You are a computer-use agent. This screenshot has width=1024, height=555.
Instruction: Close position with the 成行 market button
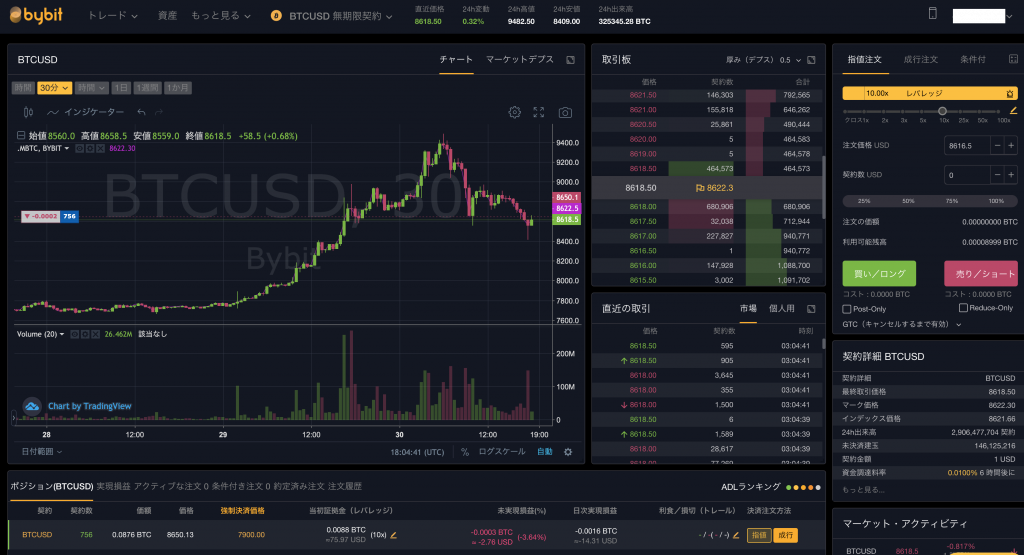click(x=786, y=535)
